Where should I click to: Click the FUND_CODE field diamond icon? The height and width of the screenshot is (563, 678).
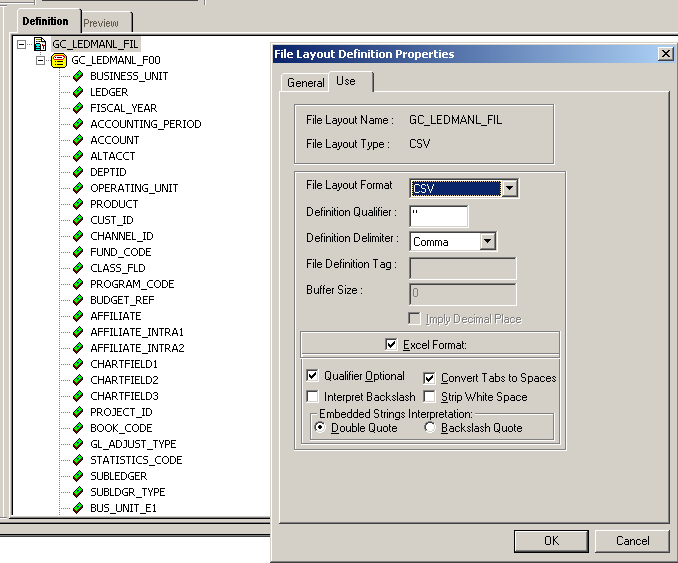click(x=78, y=252)
